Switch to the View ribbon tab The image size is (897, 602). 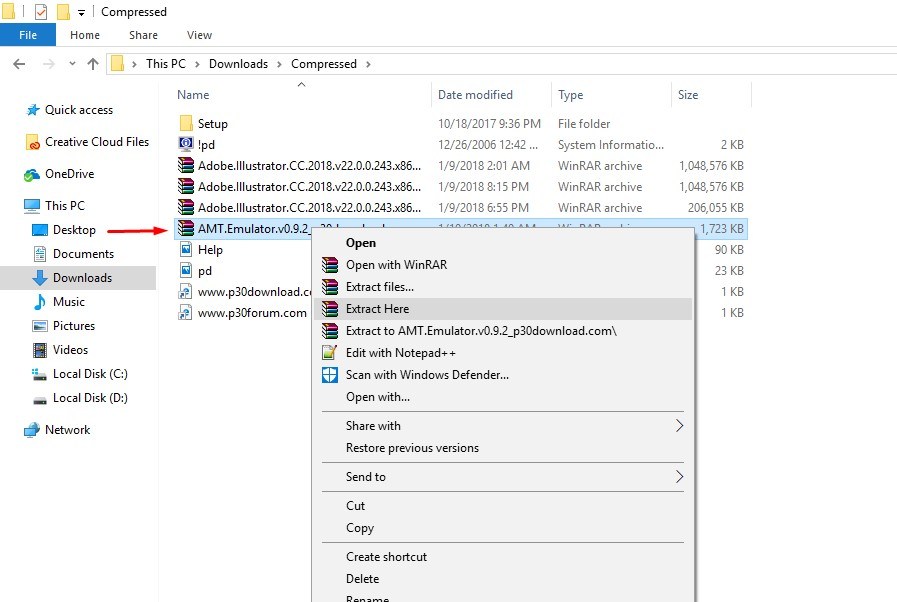(x=199, y=35)
